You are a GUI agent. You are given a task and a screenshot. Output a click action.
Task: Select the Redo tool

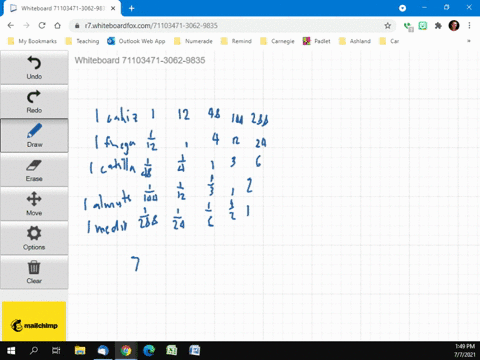(34, 102)
